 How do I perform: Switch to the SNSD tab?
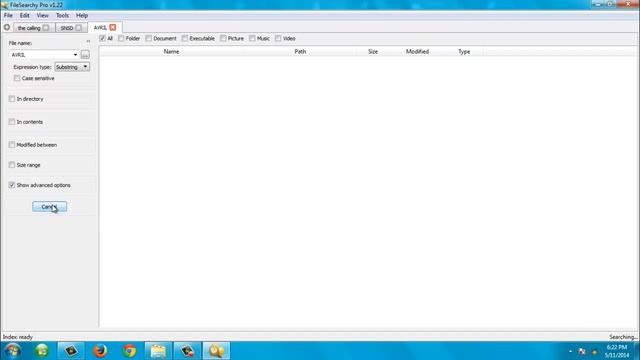pyautogui.click(x=67, y=28)
